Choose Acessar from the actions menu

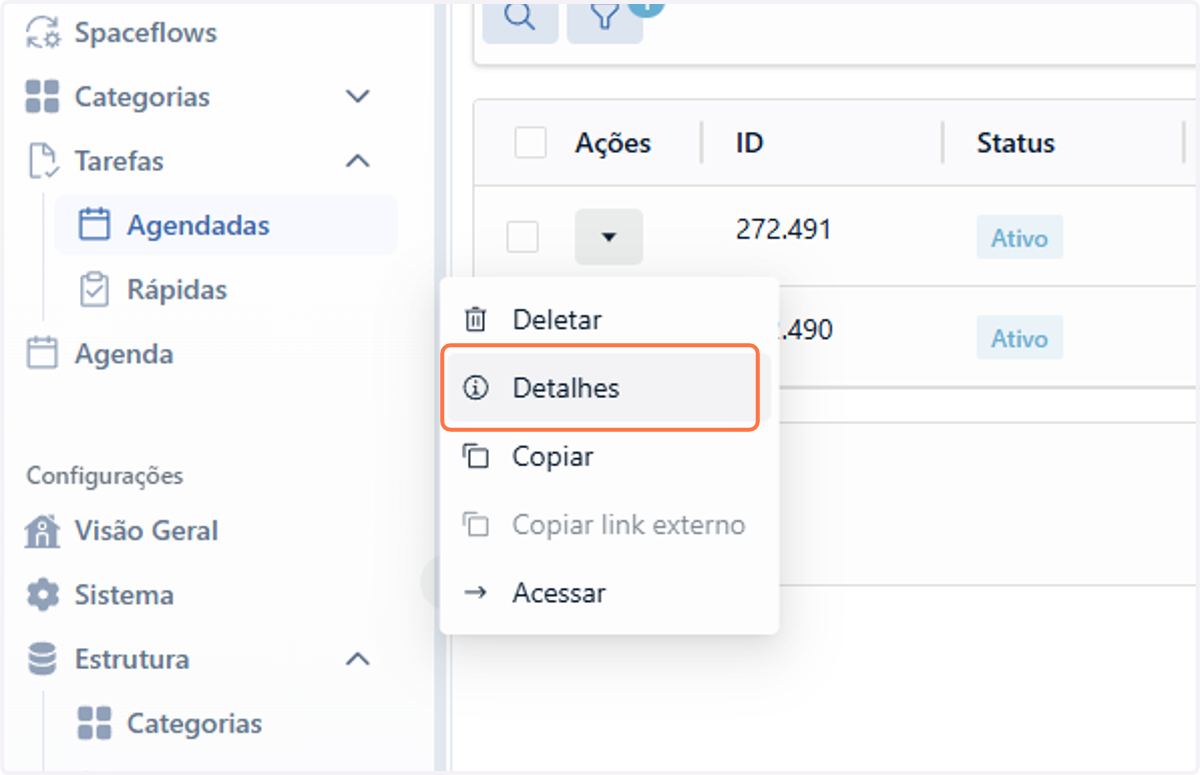tap(609, 593)
